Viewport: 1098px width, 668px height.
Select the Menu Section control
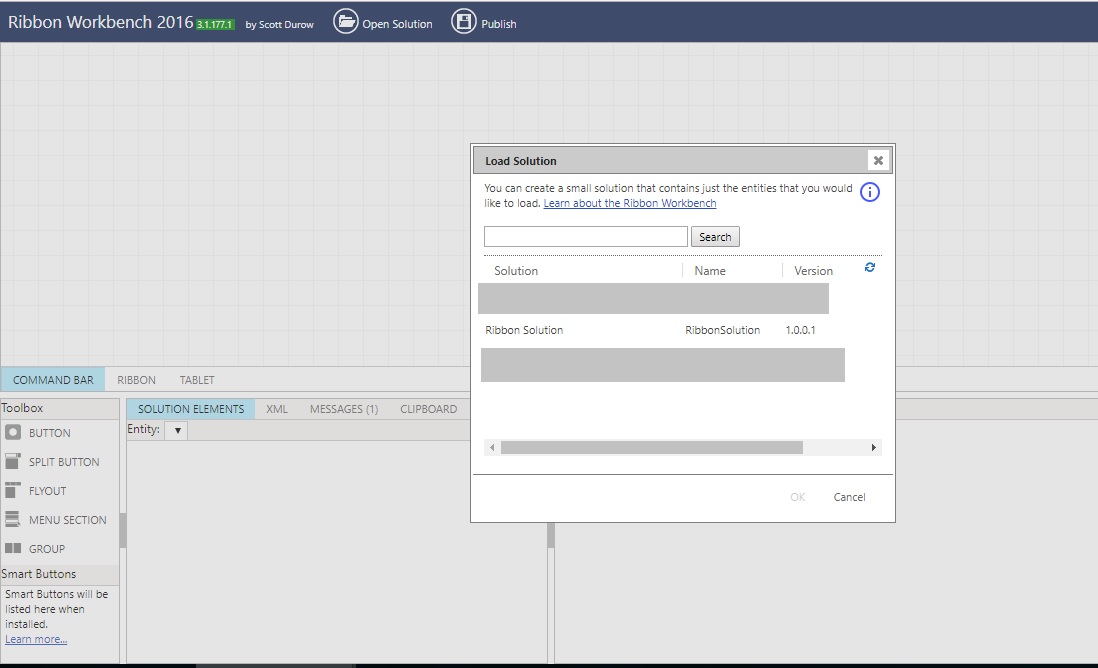67,519
